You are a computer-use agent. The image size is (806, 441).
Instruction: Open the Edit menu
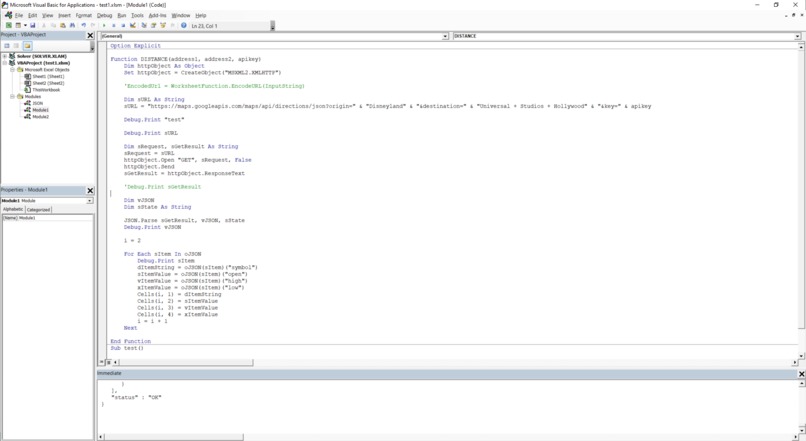tap(32, 15)
